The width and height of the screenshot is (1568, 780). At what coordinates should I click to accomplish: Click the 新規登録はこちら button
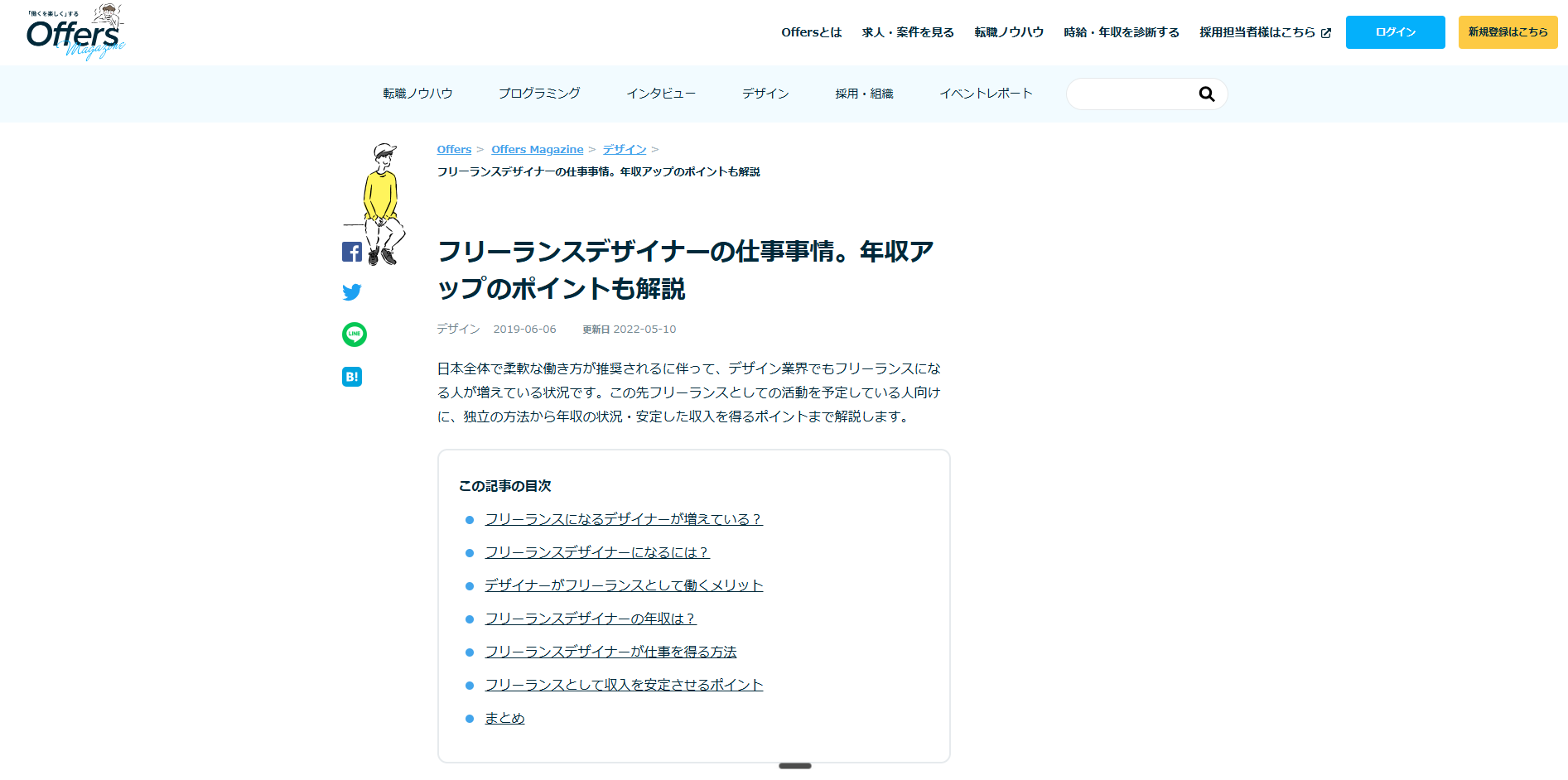(x=1508, y=32)
